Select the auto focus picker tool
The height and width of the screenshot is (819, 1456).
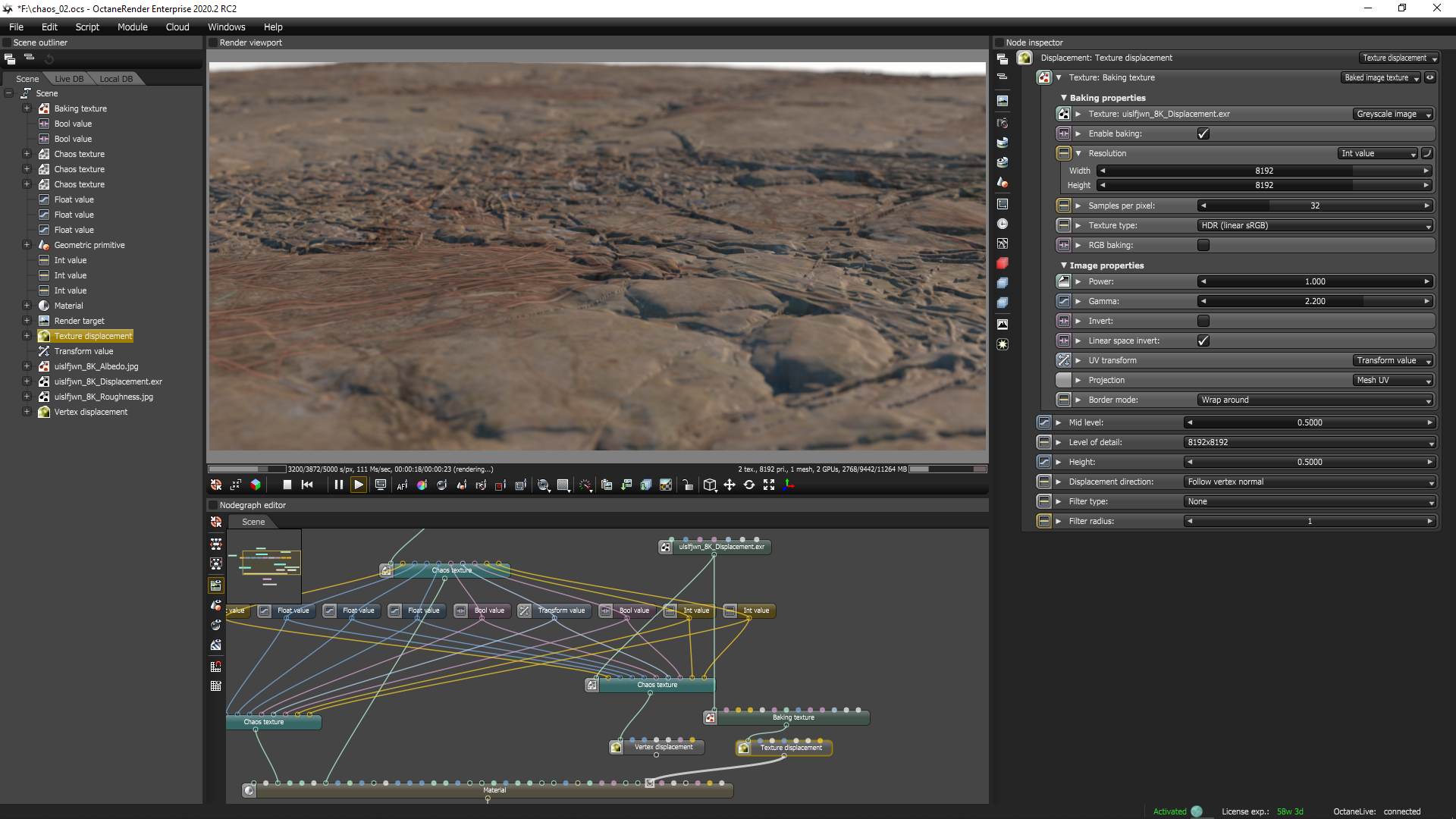(402, 485)
